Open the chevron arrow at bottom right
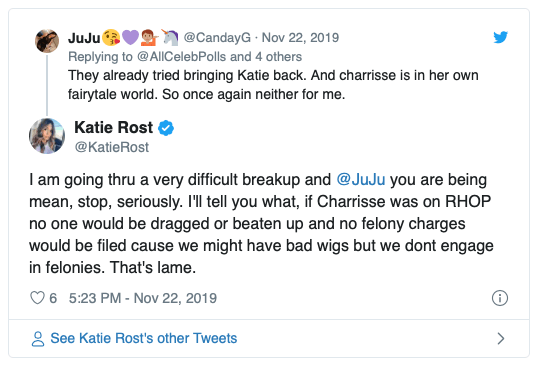The image size is (541, 368). [x=501, y=339]
